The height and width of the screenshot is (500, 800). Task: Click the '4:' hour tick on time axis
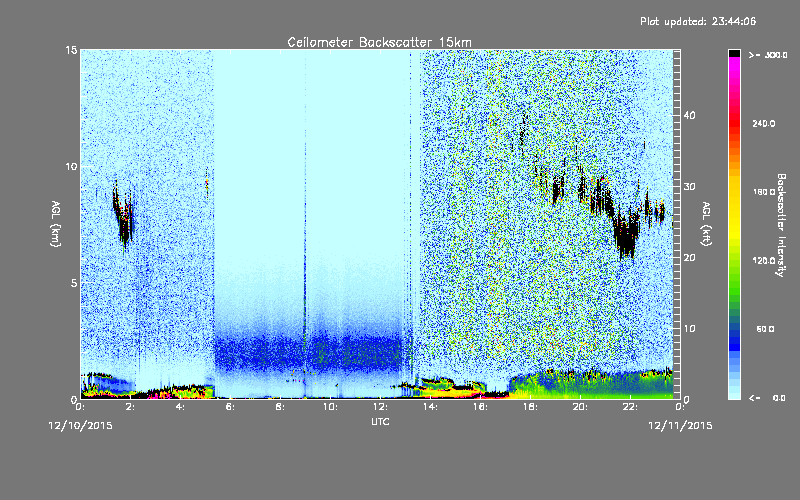(x=181, y=407)
